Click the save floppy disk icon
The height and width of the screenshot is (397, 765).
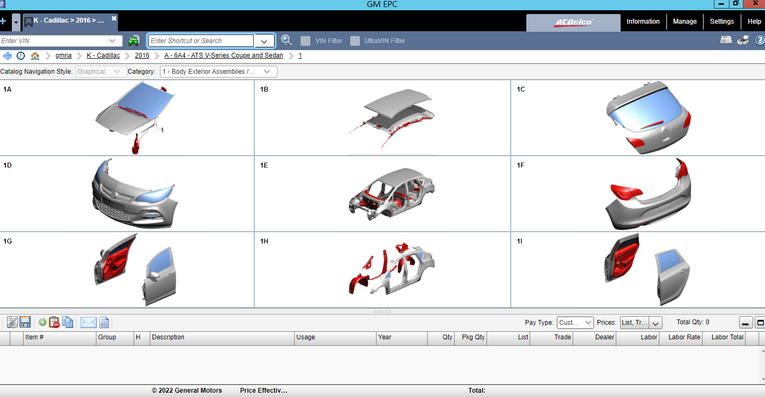click(25, 322)
